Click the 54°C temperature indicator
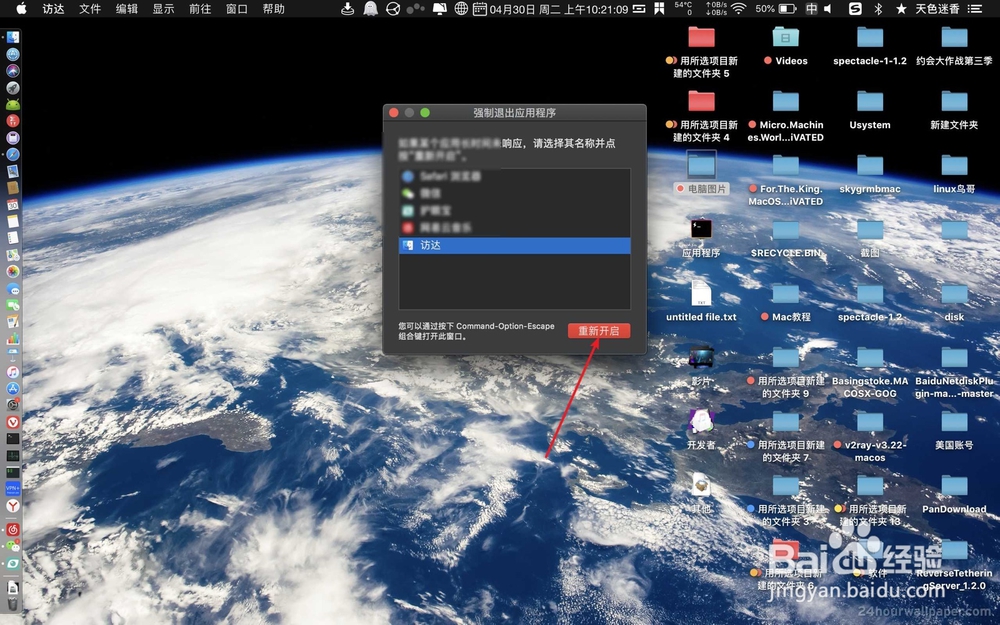 tap(683, 9)
